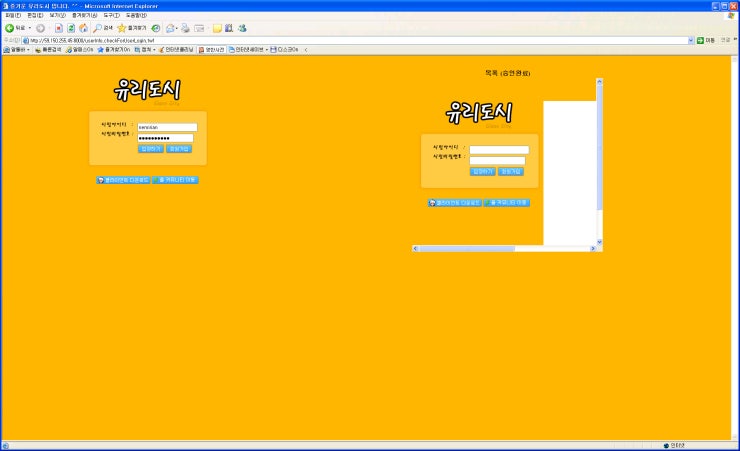Open Favorites star in the toolbar
The height and width of the screenshot is (451, 740).
122,28
